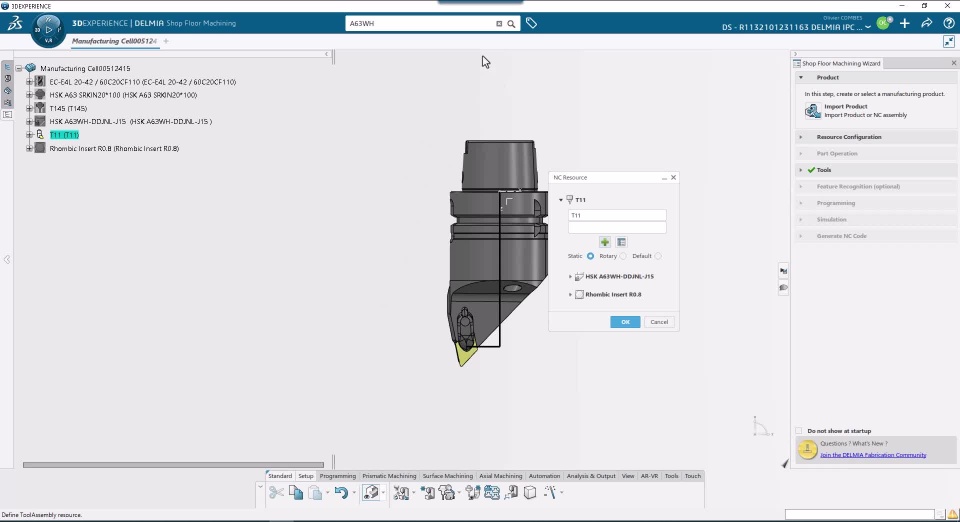Open the 3DEXPERIENCE compass
Image resolution: width=960 pixels, height=522 pixels.
pyautogui.click(x=48, y=29)
